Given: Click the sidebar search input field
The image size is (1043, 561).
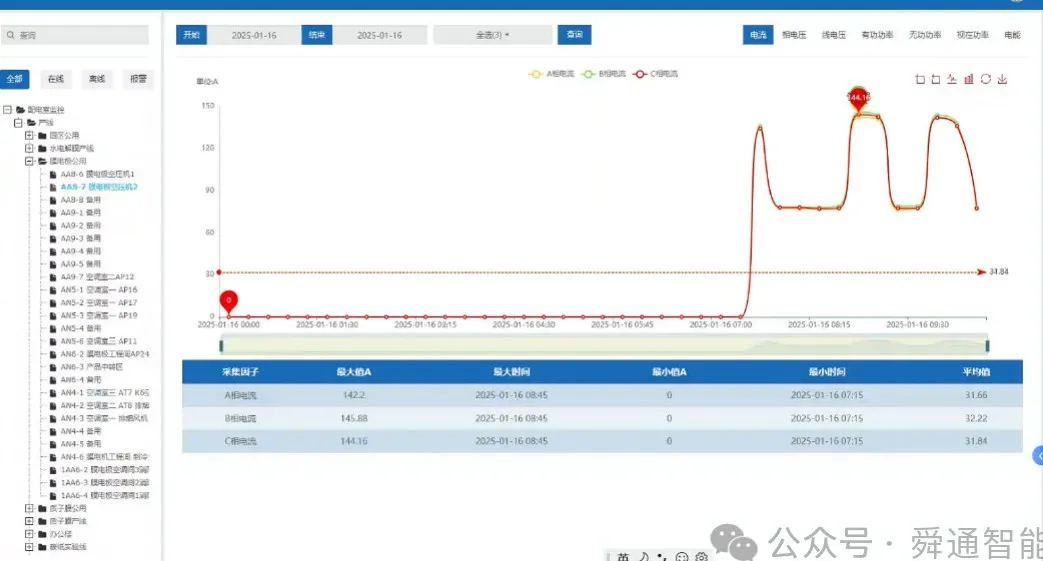Looking at the screenshot, I should pos(74,35).
